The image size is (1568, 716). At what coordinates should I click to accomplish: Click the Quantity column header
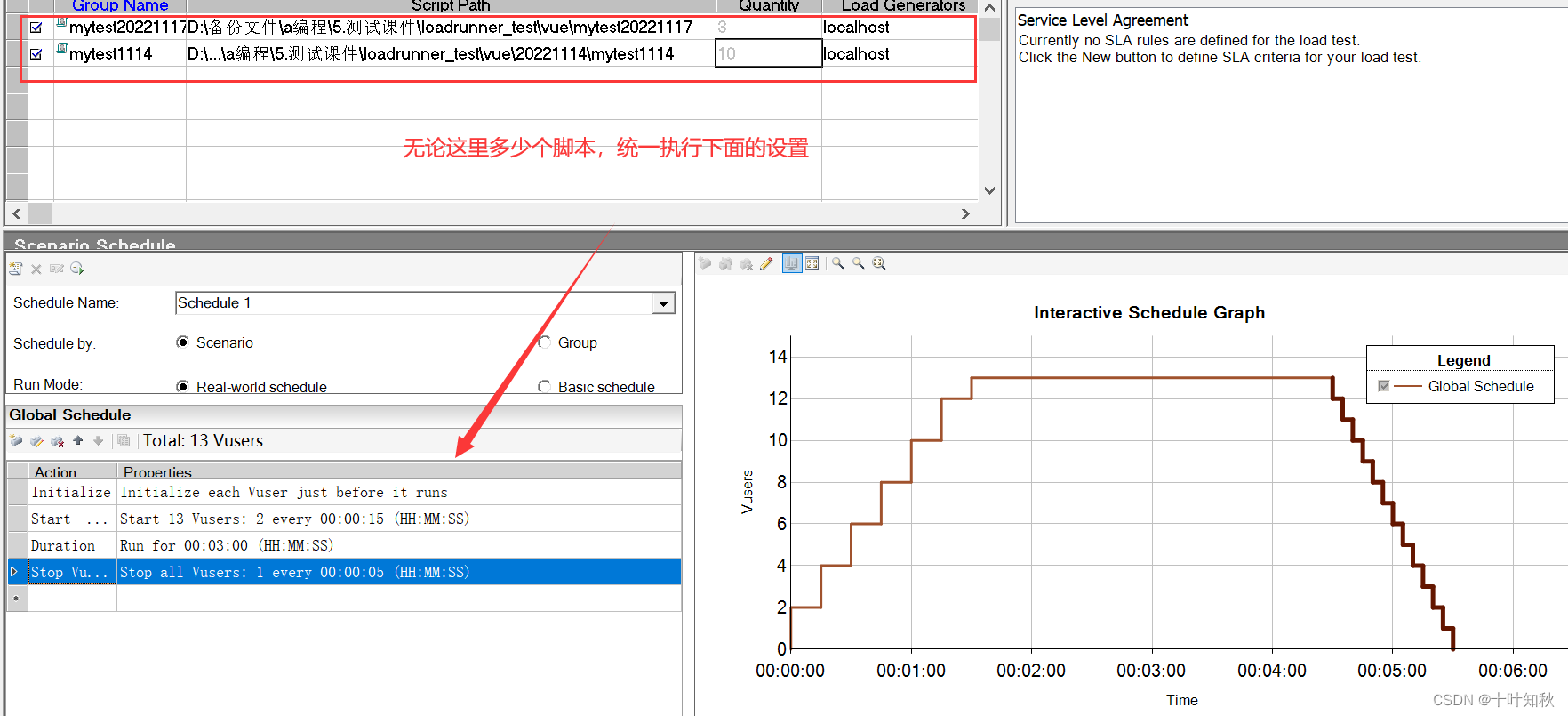coord(769,6)
